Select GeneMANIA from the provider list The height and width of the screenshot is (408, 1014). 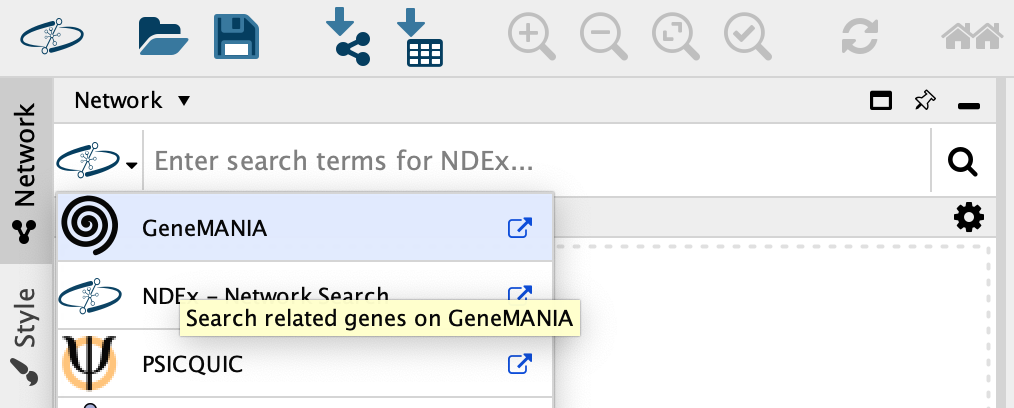[x=204, y=228]
